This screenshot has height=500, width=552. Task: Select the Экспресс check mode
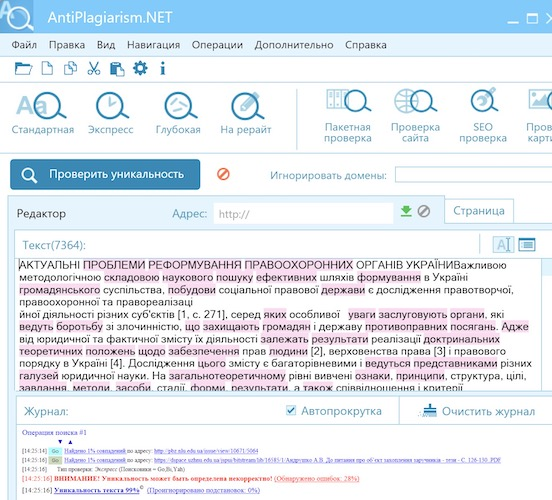tap(111, 113)
